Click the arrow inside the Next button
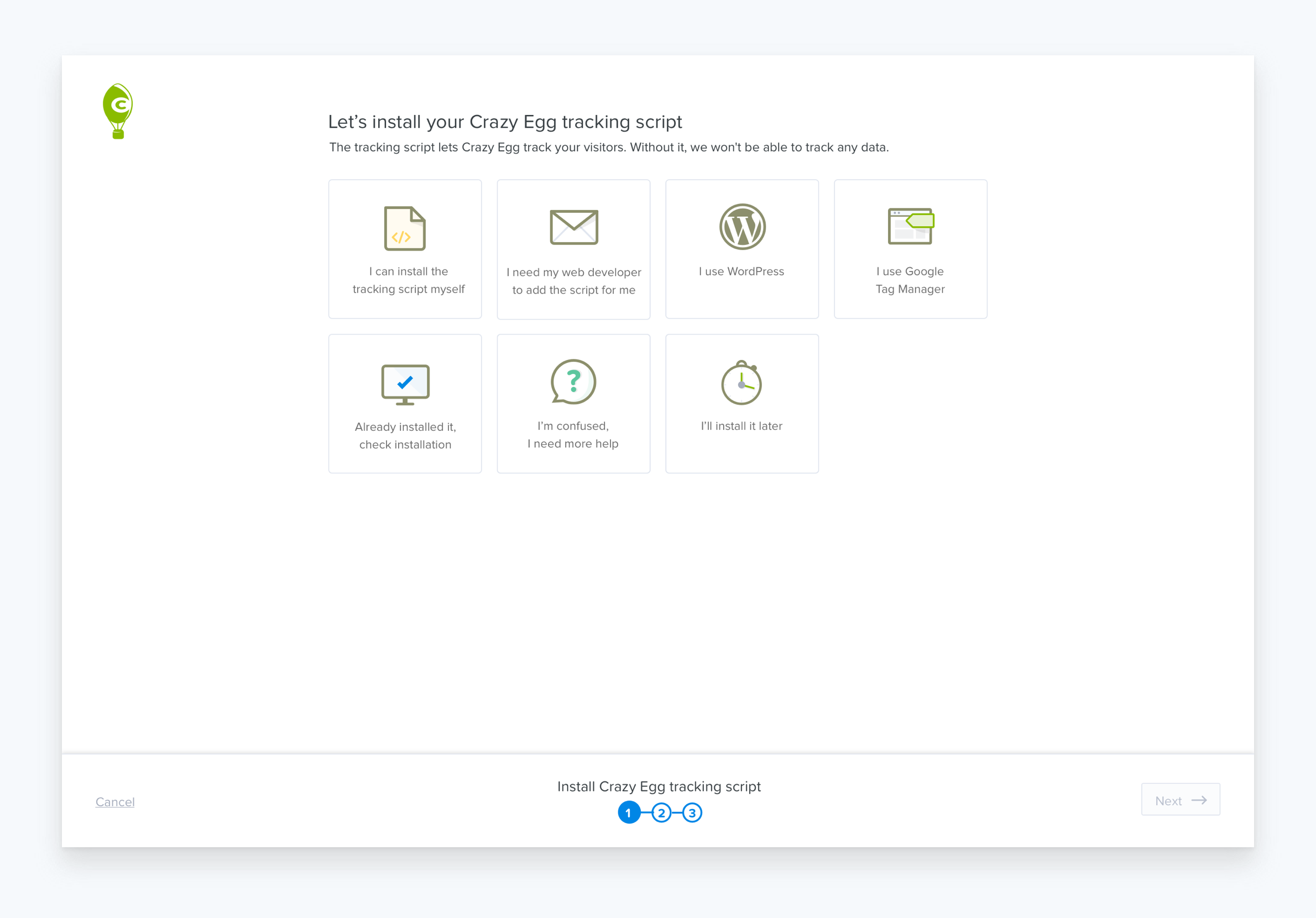 (x=1199, y=800)
